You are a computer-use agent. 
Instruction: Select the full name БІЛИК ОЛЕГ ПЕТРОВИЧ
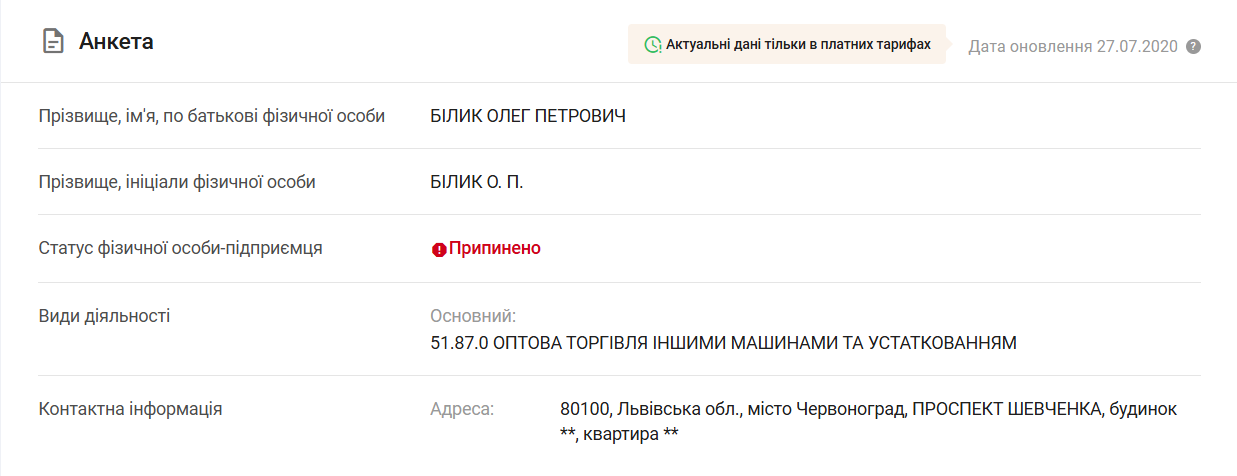[x=528, y=116]
